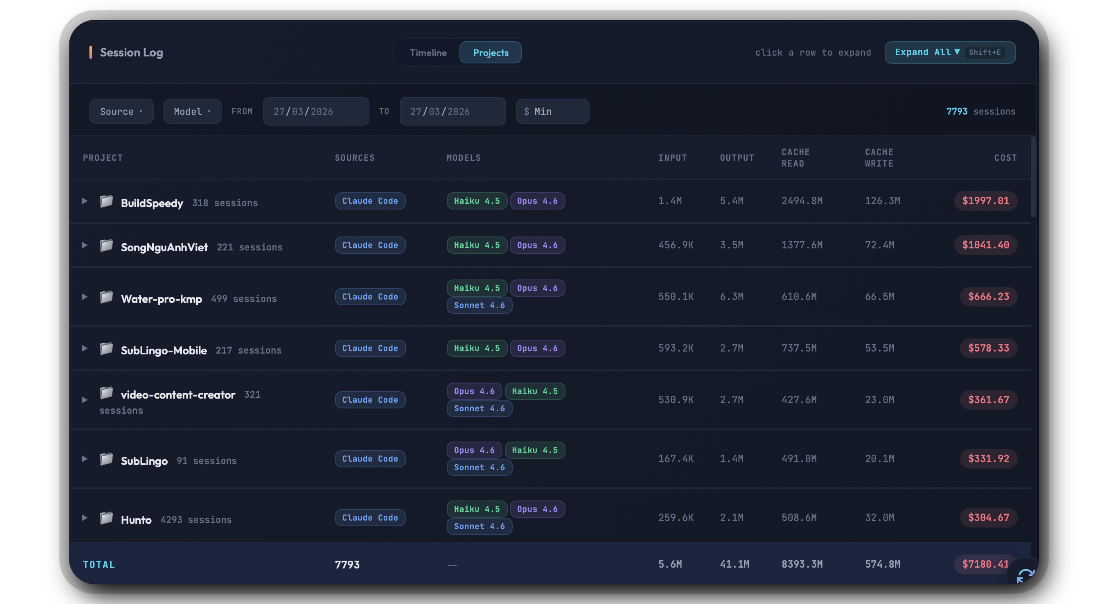
Task: Click Sonnet 4.6 badge in Hunto row
Action: point(480,526)
